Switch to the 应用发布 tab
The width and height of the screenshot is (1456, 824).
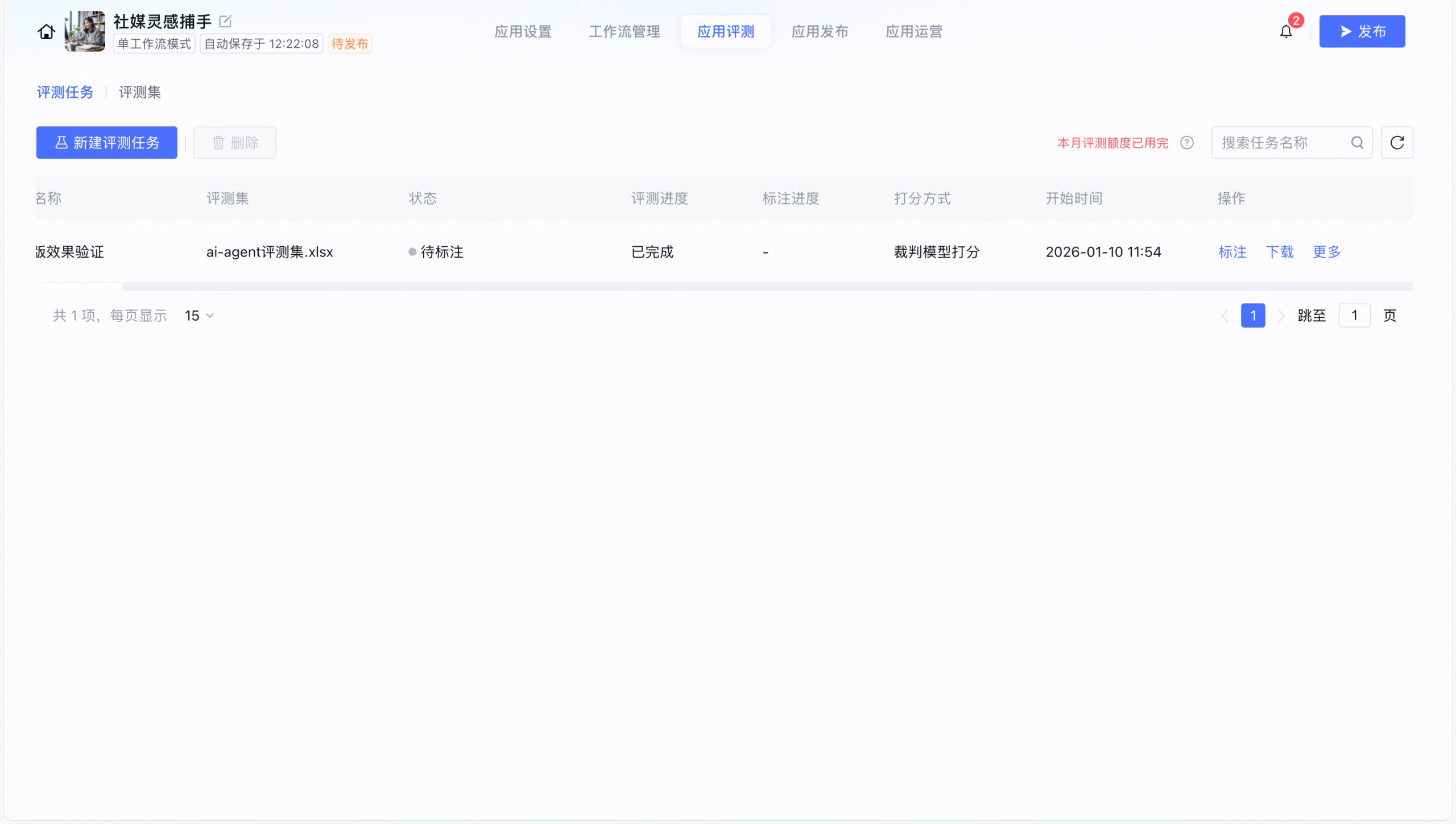tap(820, 32)
